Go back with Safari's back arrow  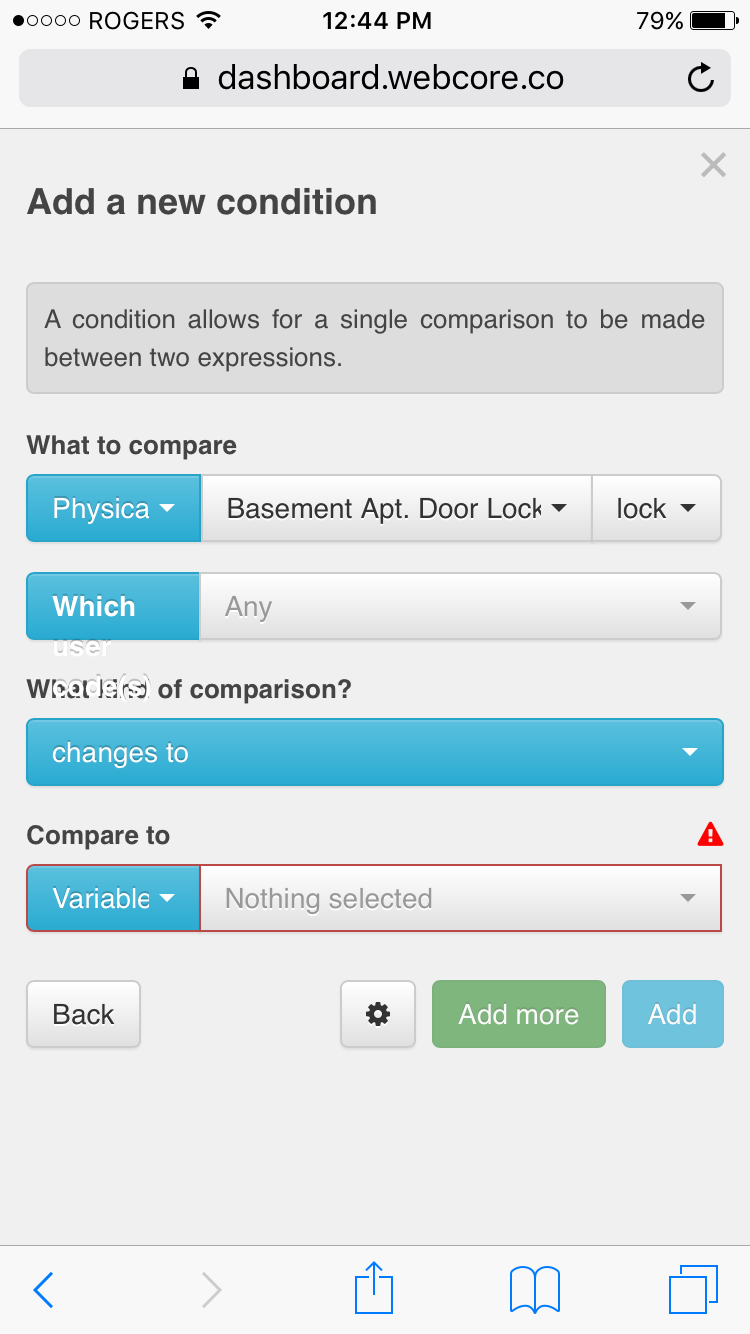pyautogui.click(x=43, y=1290)
